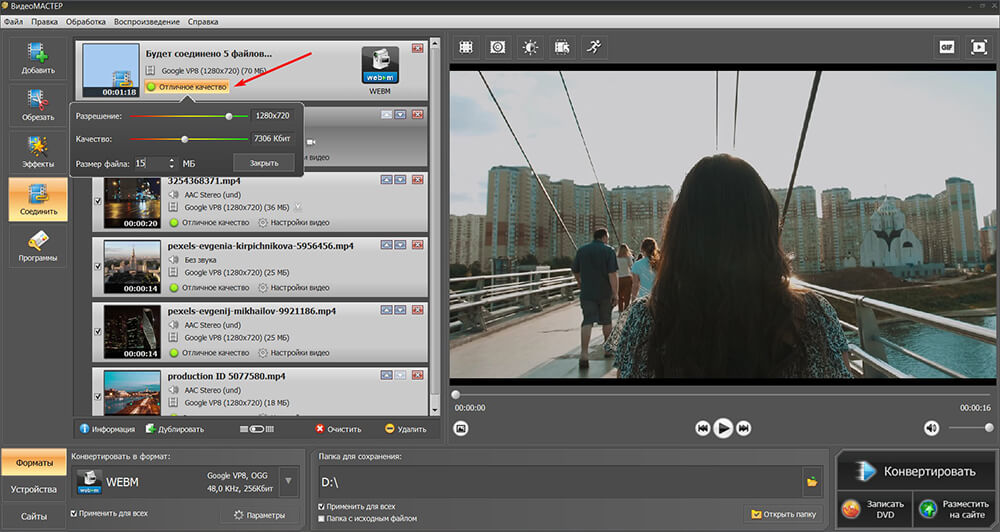The height and width of the screenshot is (532, 1000).
Task: Move pexels-evgenia-kirpichnikova-5956456.mp4 up in the list
Action: [x=386, y=245]
